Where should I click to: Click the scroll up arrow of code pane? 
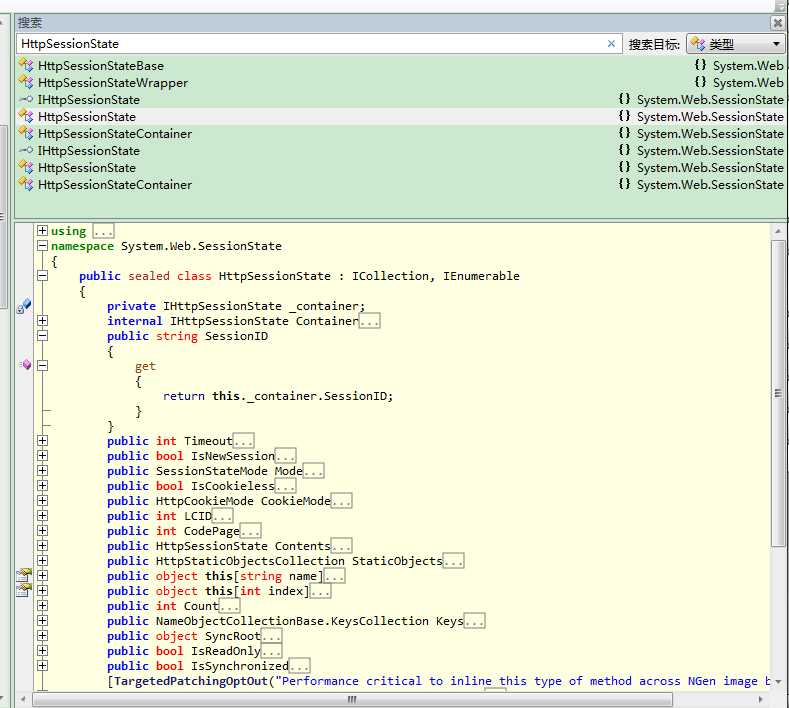(778, 231)
